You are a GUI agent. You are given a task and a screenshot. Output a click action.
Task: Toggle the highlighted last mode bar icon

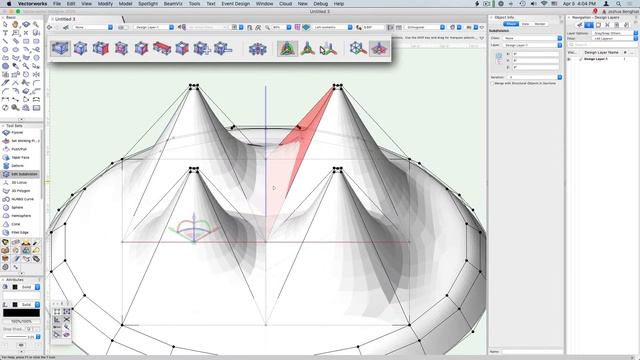[379, 49]
